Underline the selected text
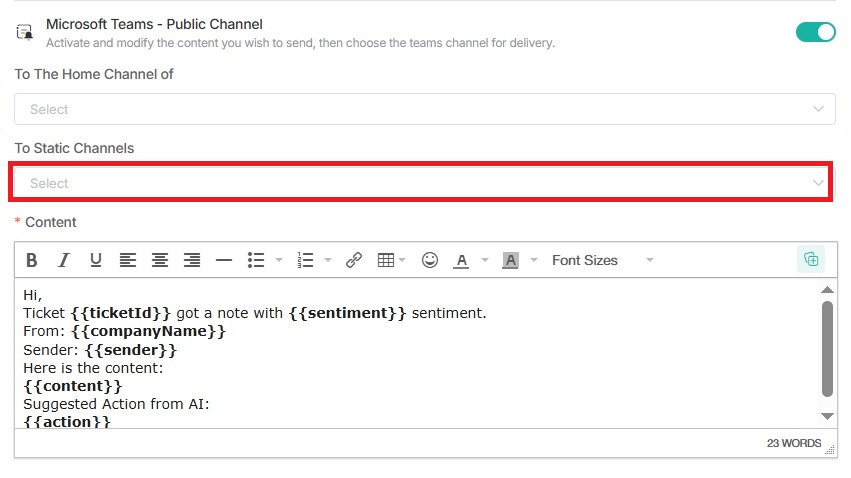 96,260
